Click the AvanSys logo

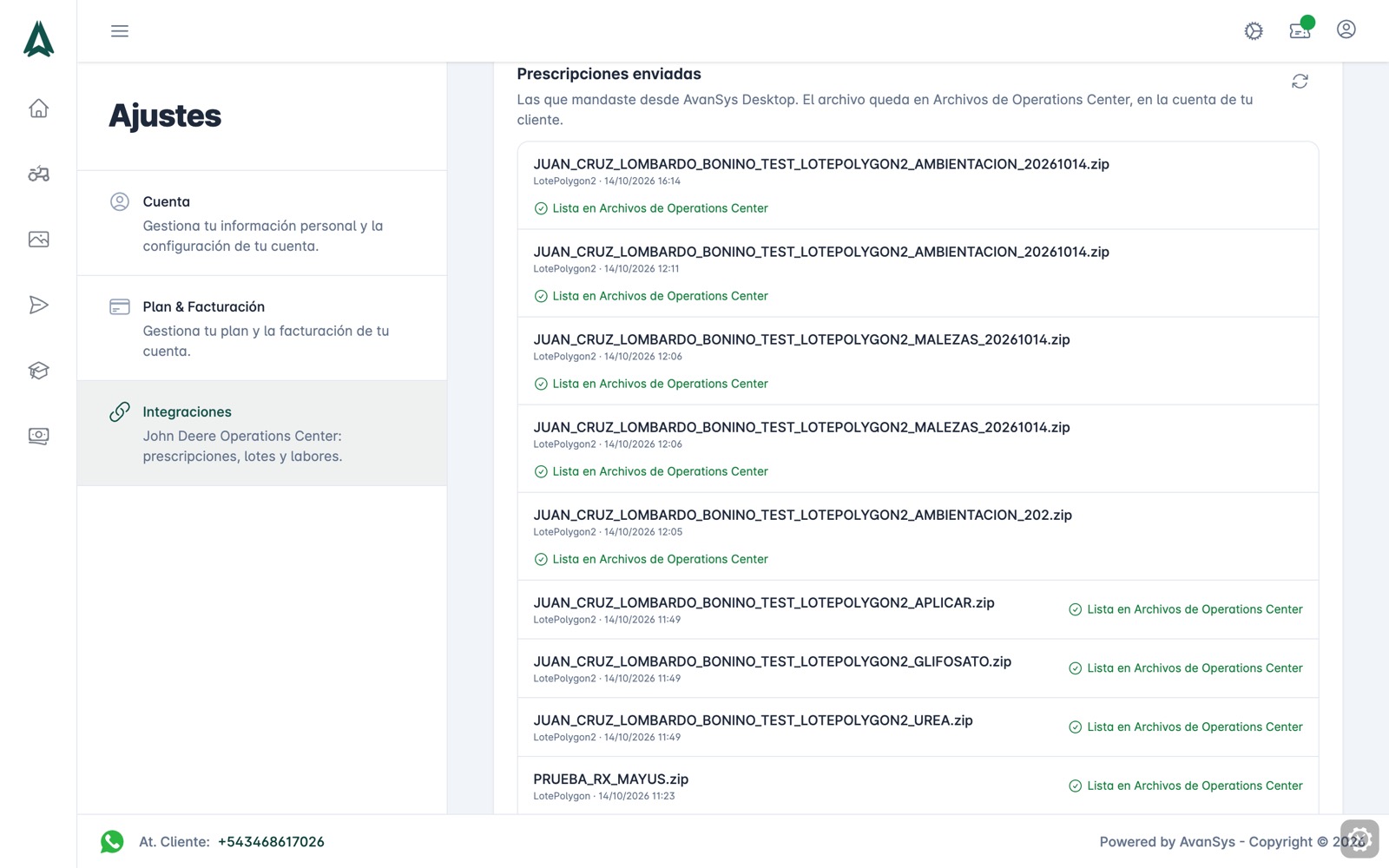click(38, 39)
